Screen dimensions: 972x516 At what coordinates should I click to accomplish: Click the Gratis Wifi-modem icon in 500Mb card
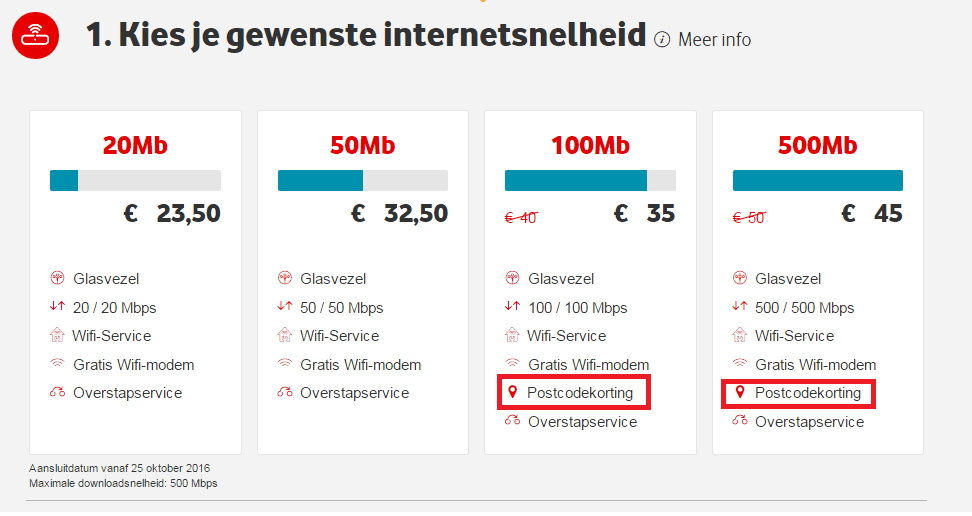point(740,365)
